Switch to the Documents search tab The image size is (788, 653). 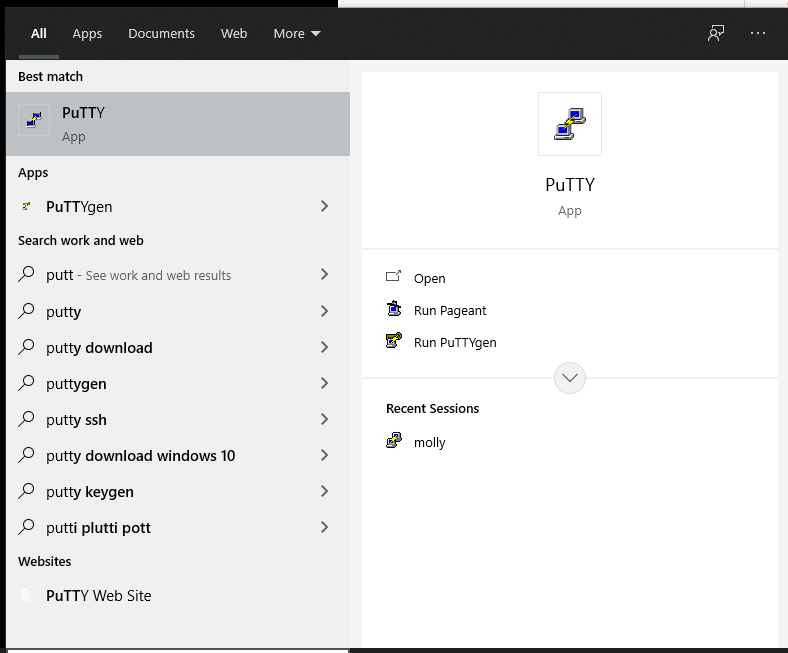161,33
